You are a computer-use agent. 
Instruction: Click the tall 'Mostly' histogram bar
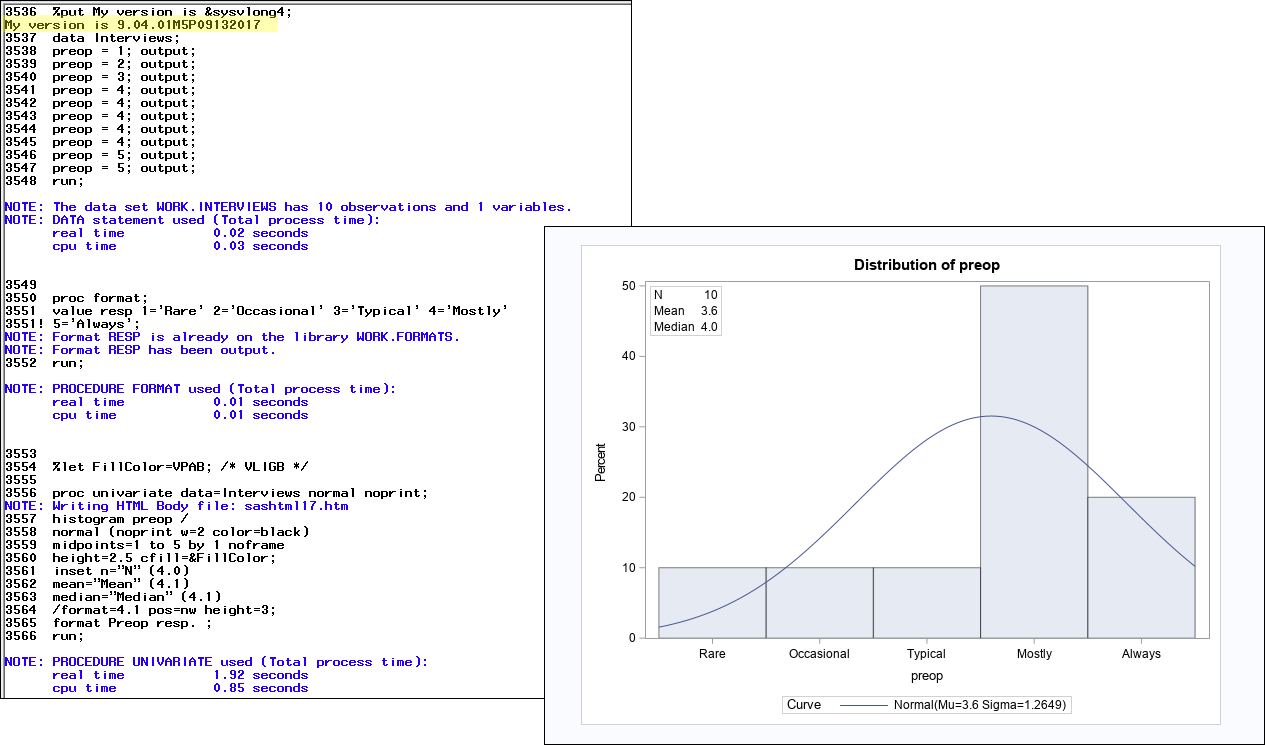1034,462
